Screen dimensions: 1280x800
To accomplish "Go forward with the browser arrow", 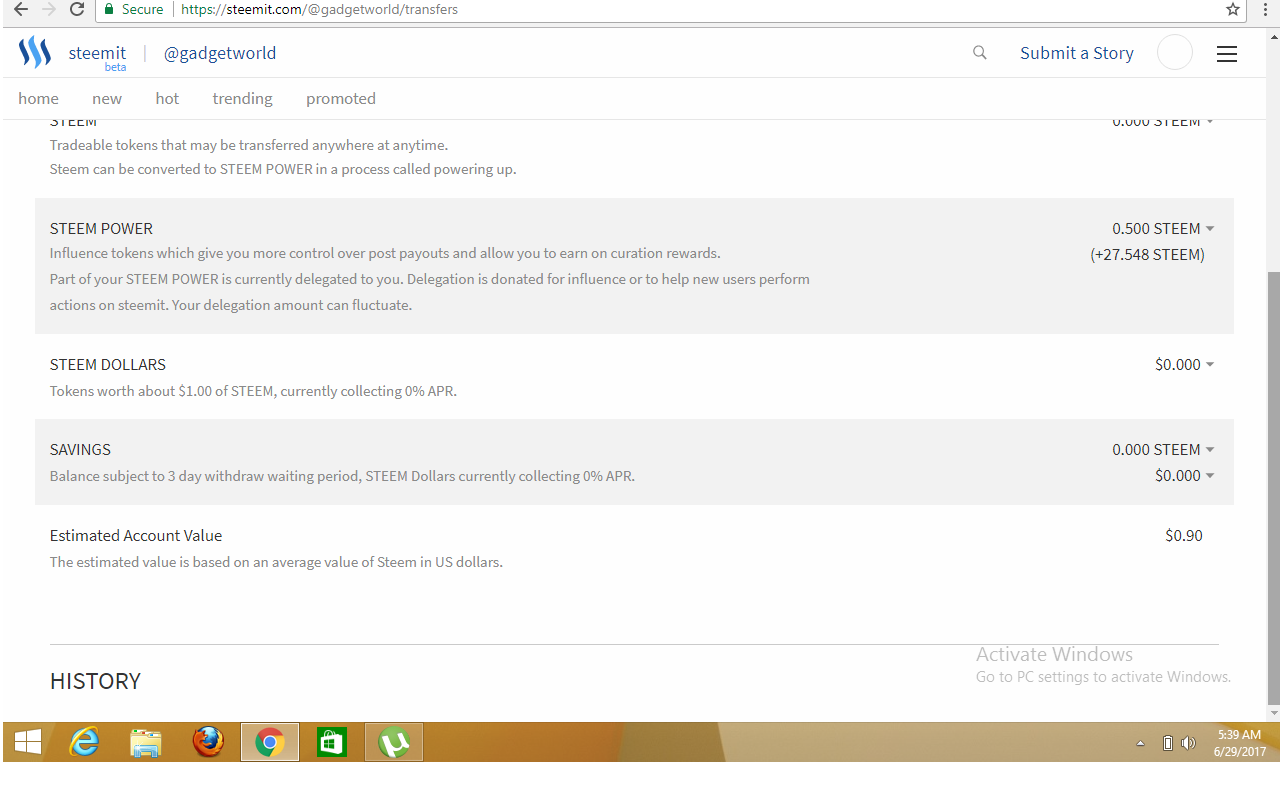I will click(48, 9).
